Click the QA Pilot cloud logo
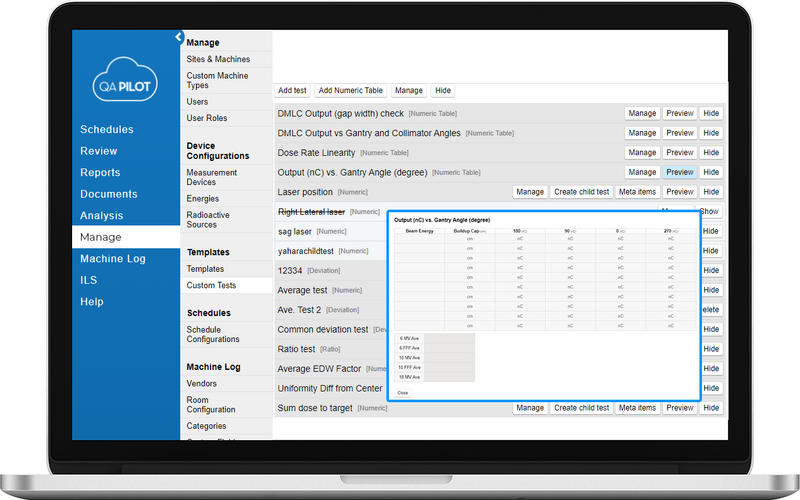The image size is (800, 500). [x=125, y=82]
